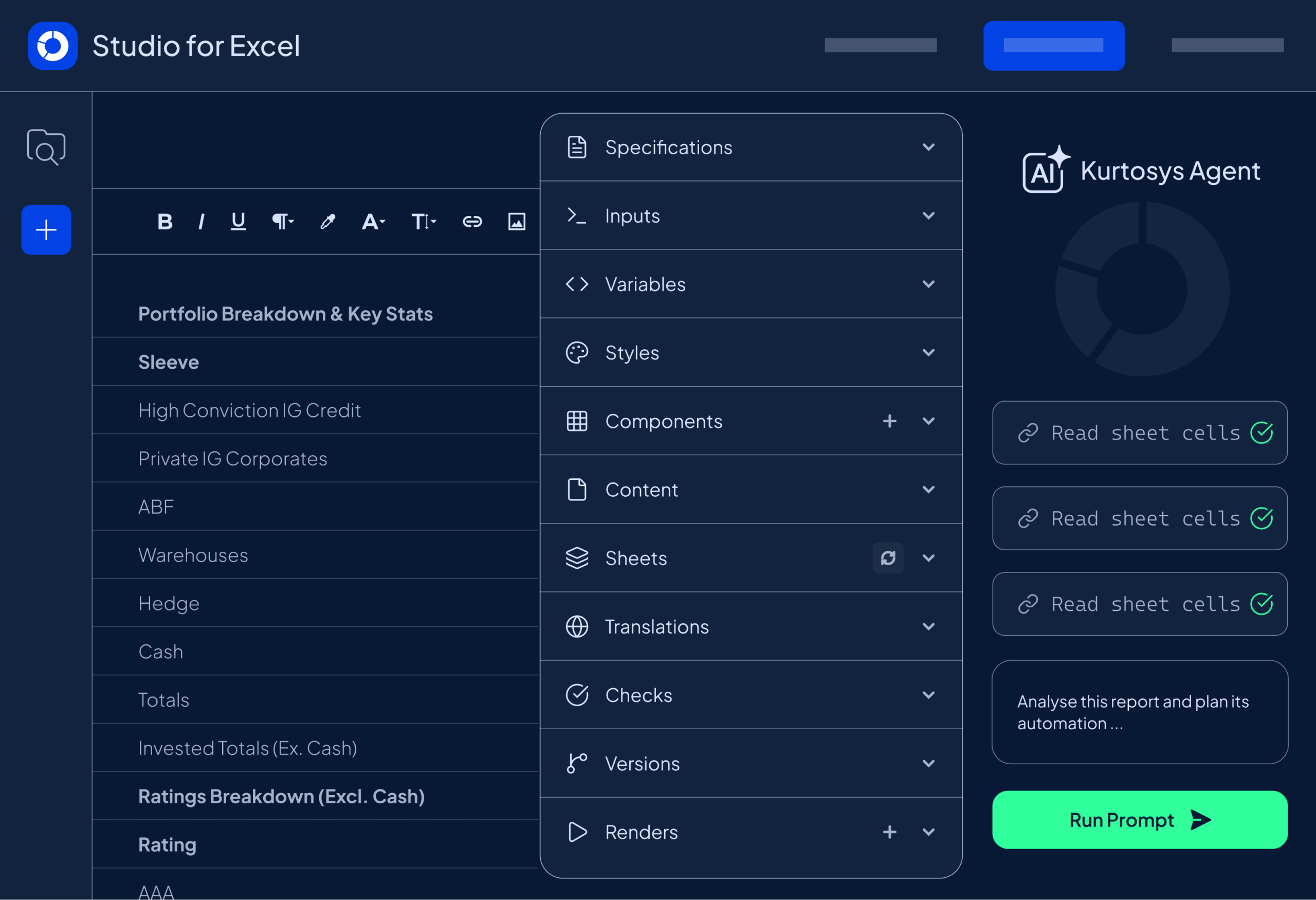Insert a hyperlink with the link icon

pos(472,222)
